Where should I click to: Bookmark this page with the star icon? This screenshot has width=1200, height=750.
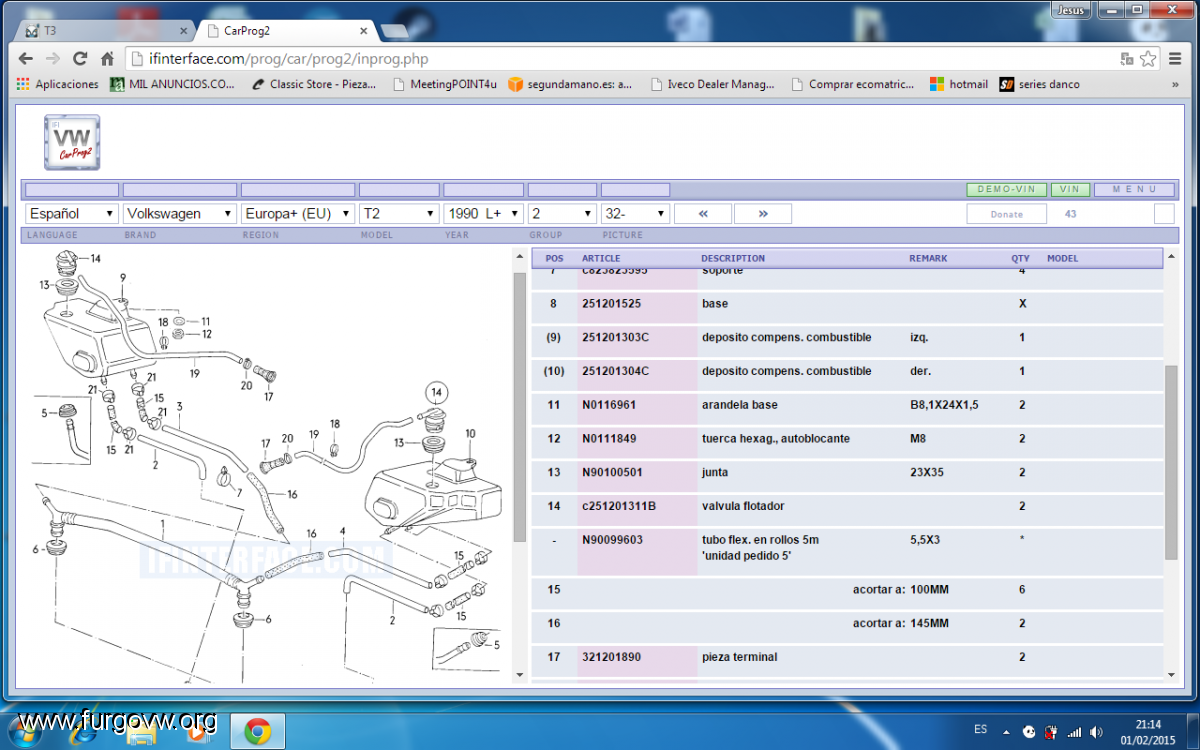[1148, 59]
